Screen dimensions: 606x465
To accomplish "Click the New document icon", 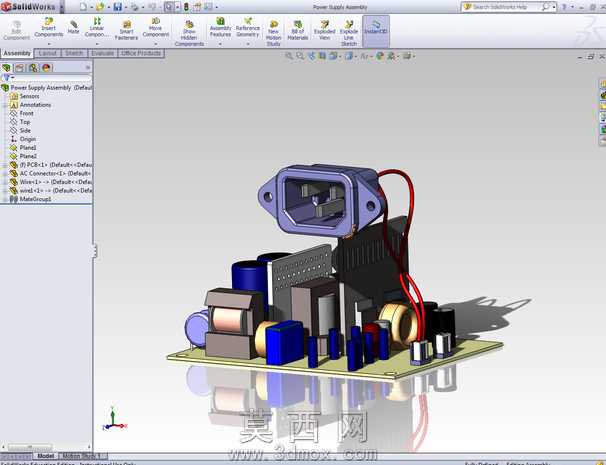I will tap(83, 7).
